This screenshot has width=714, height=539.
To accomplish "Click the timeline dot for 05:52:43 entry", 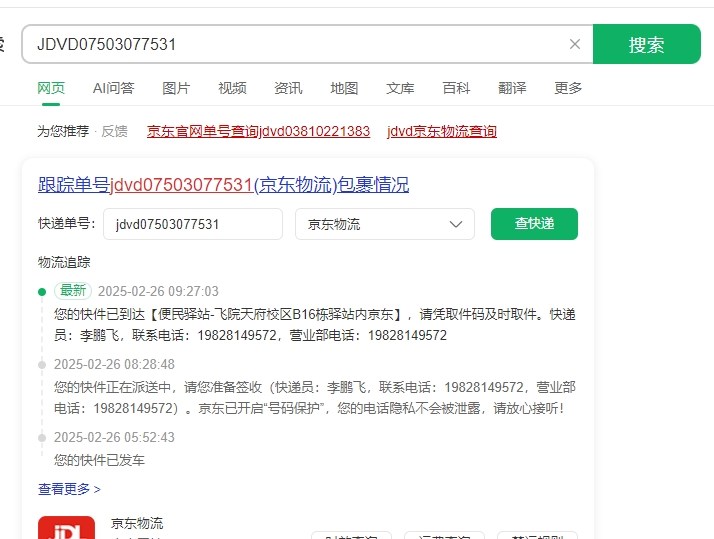I will point(42,438).
